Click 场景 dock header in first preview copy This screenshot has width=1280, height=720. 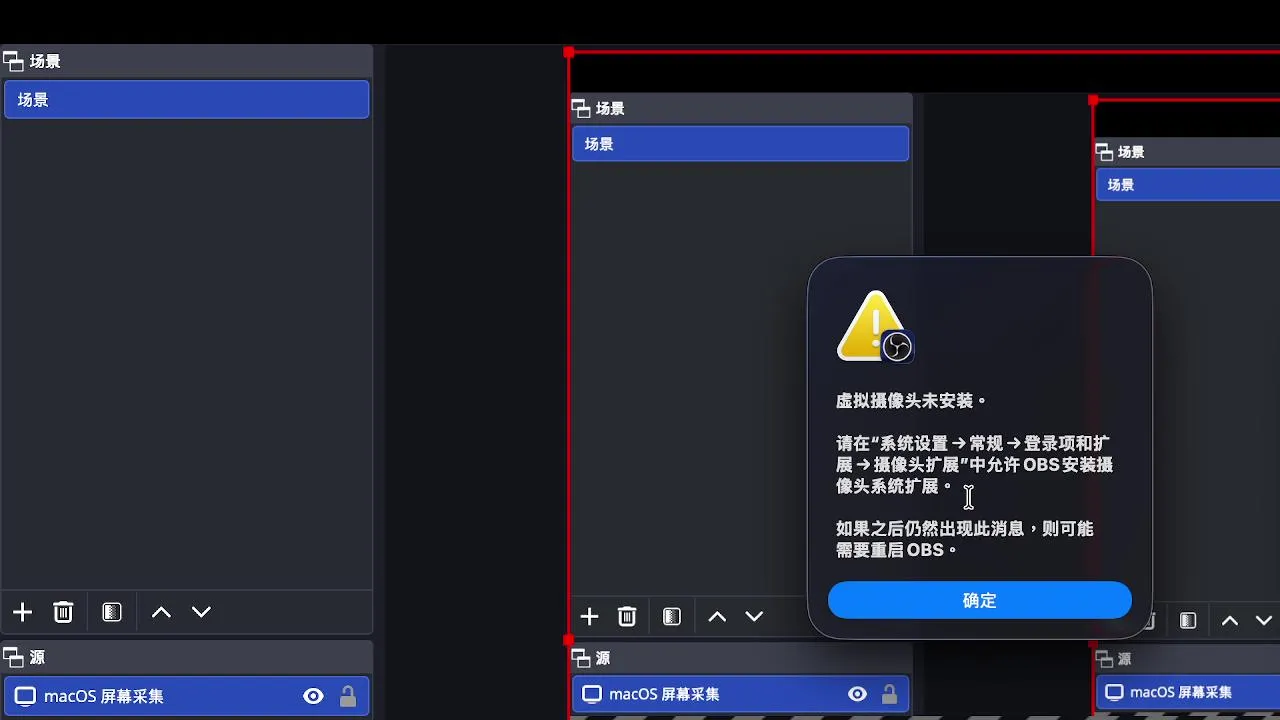pos(740,108)
